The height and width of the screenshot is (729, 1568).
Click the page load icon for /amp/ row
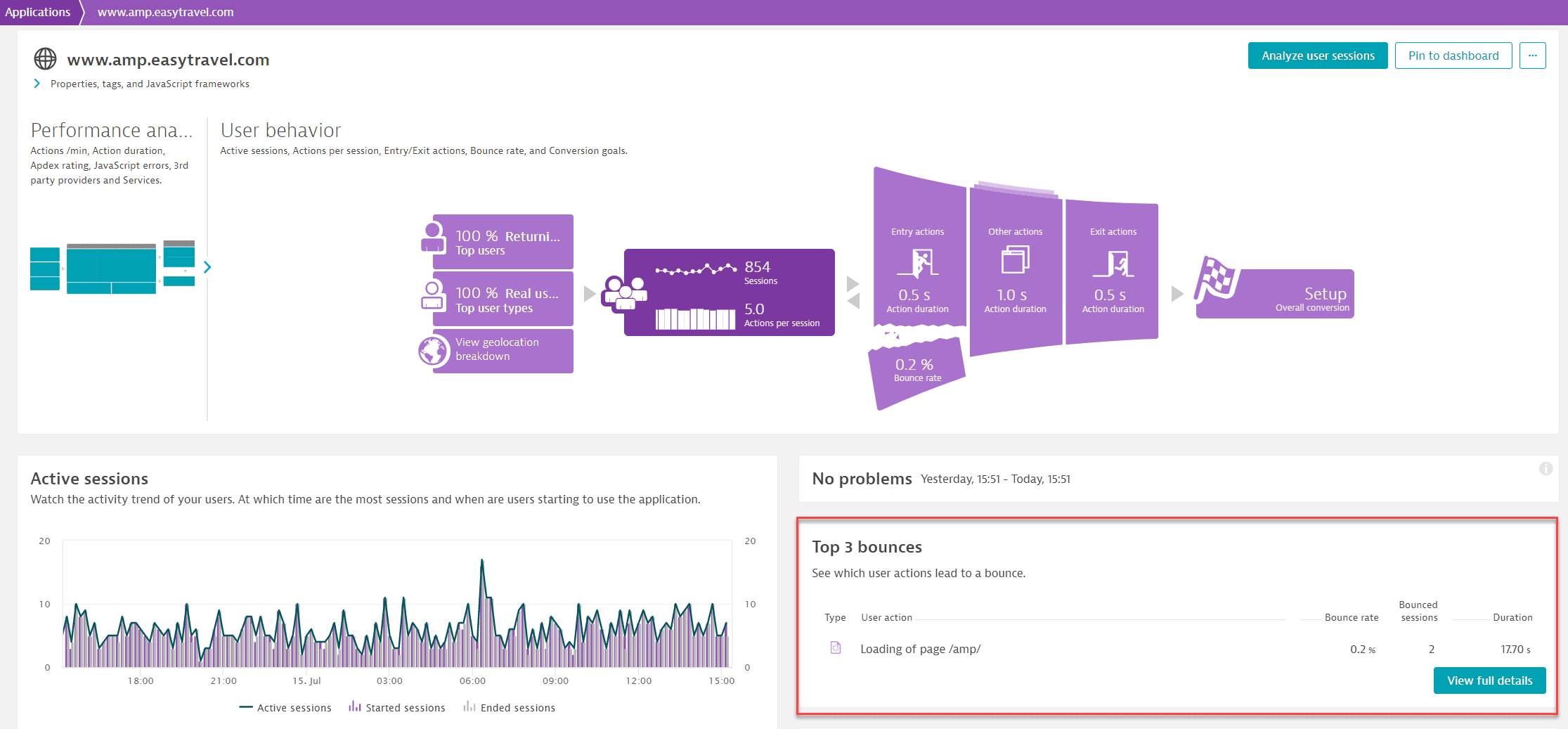(836, 647)
